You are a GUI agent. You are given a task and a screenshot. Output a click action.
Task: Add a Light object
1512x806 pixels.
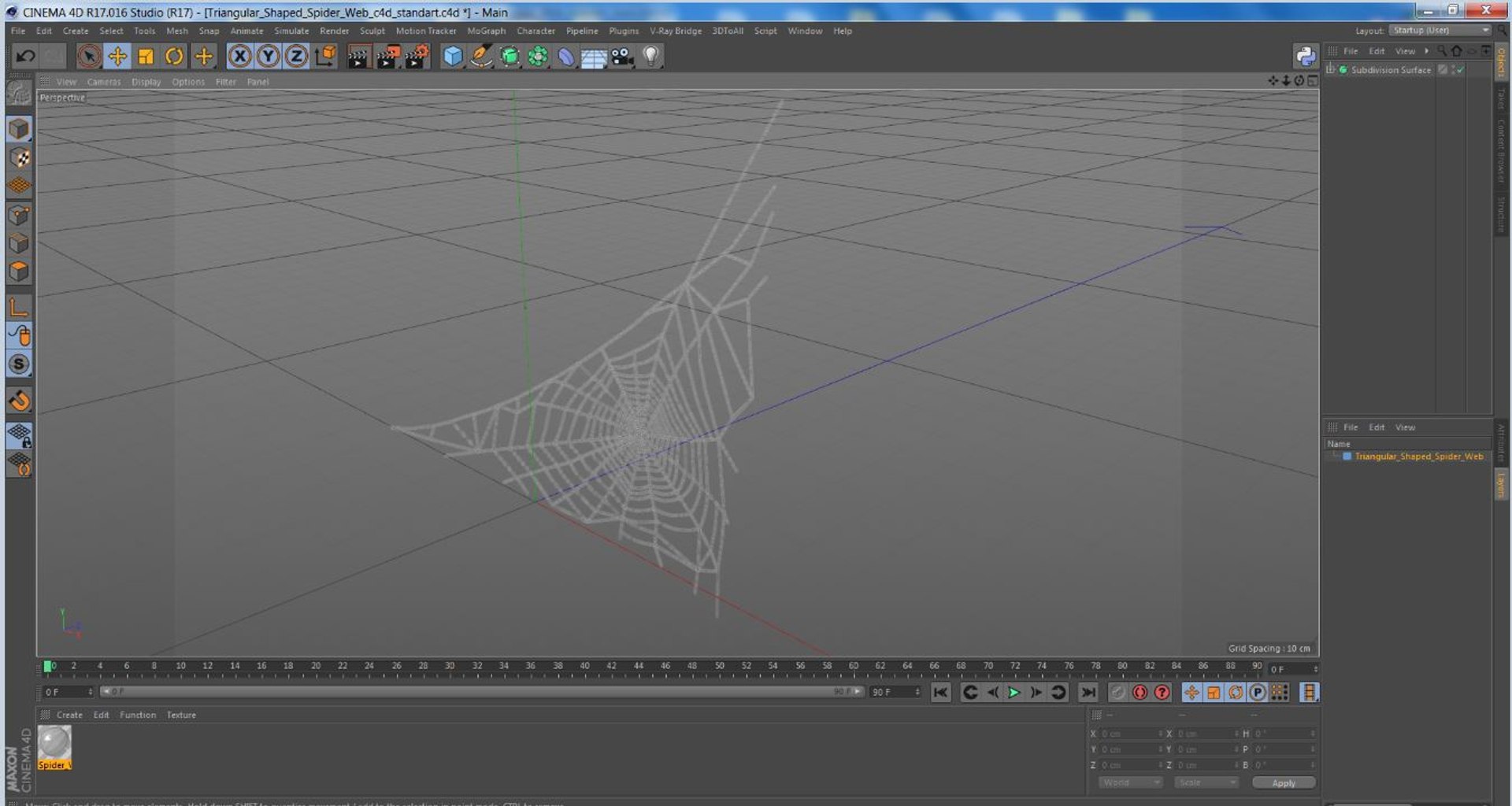pyautogui.click(x=651, y=56)
